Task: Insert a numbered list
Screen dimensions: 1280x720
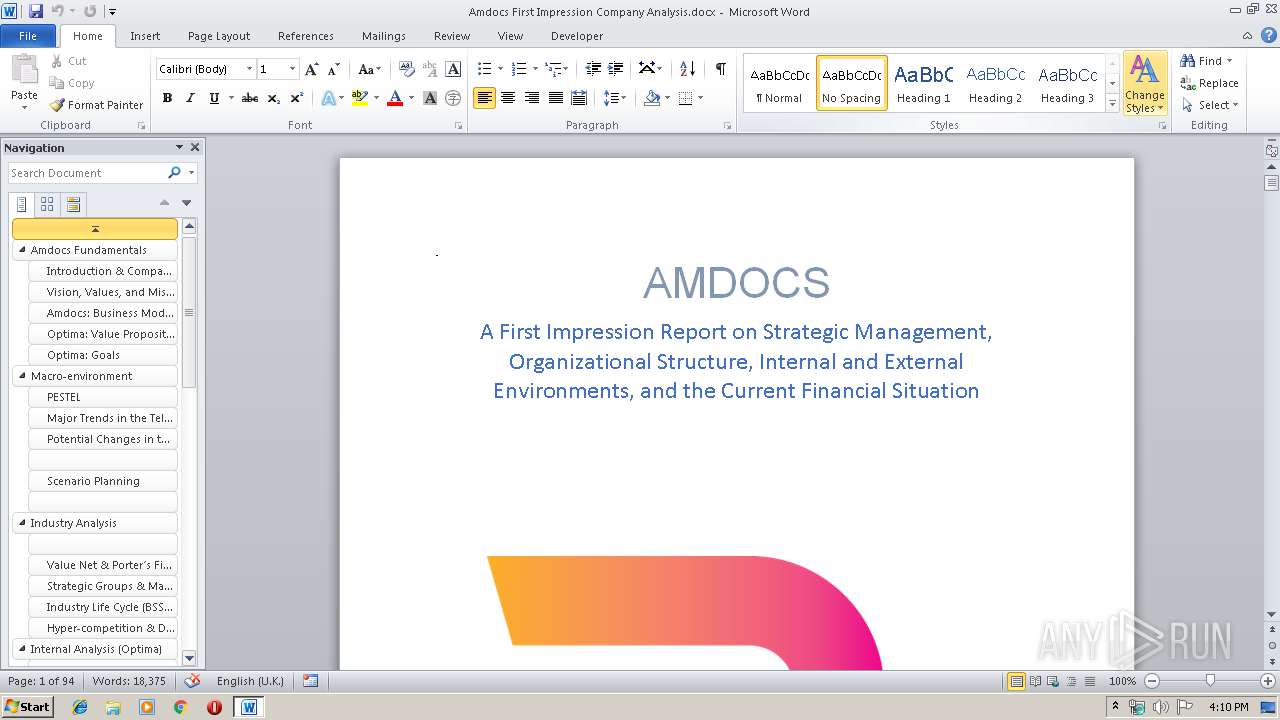Action: pyautogui.click(x=519, y=69)
